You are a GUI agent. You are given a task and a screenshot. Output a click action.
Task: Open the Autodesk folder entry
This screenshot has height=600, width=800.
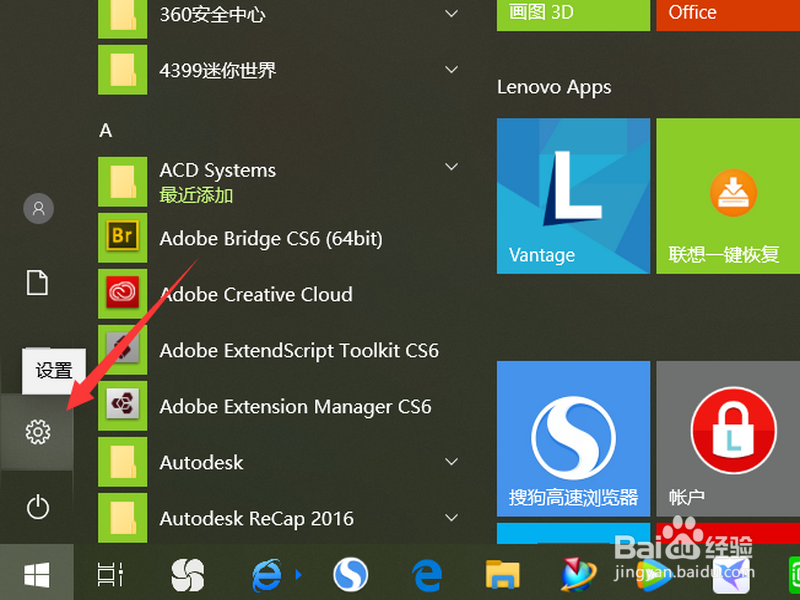pyautogui.click(x=280, y=462)
